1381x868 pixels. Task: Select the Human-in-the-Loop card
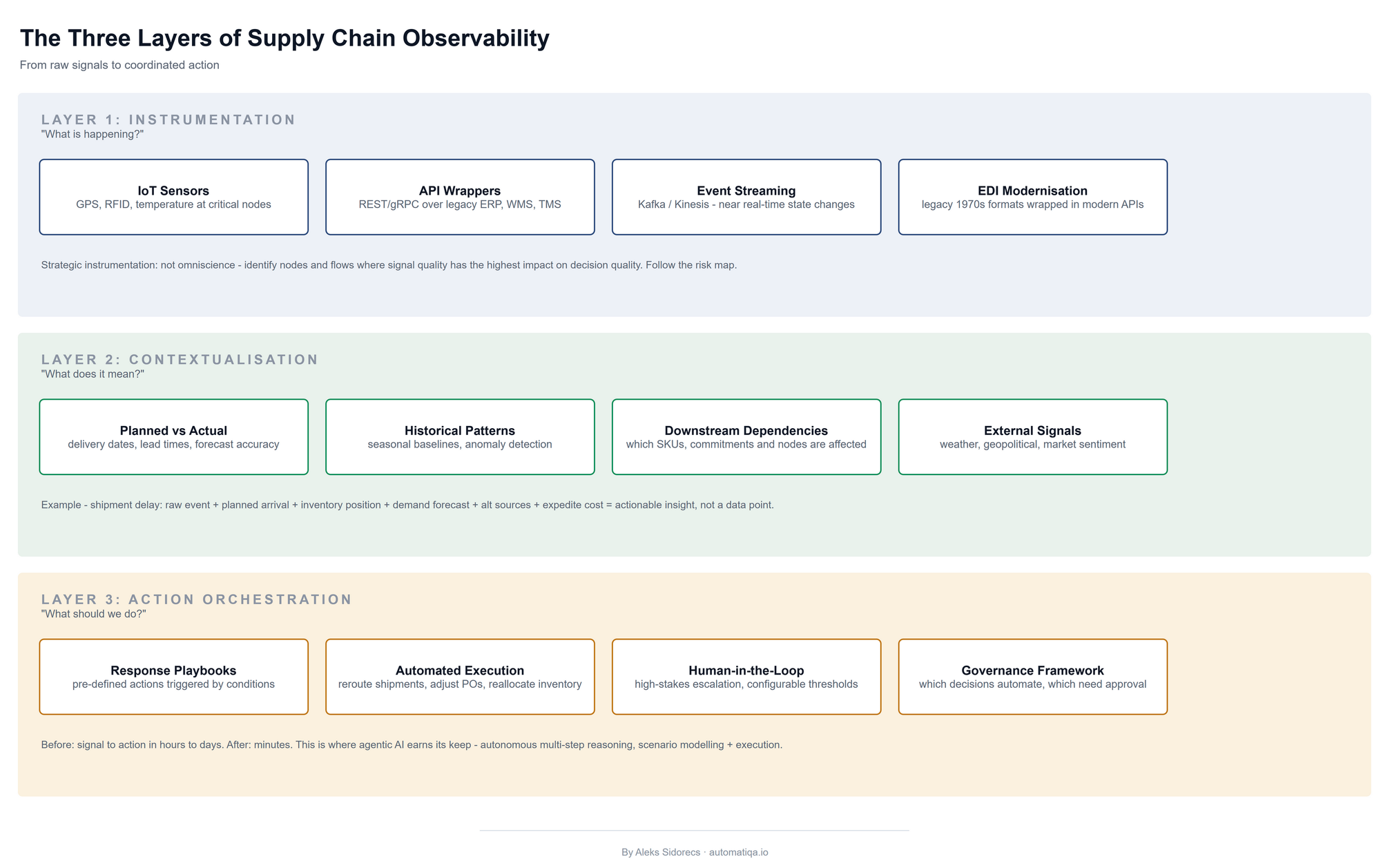pyautogui.click(x=746, y=677)
